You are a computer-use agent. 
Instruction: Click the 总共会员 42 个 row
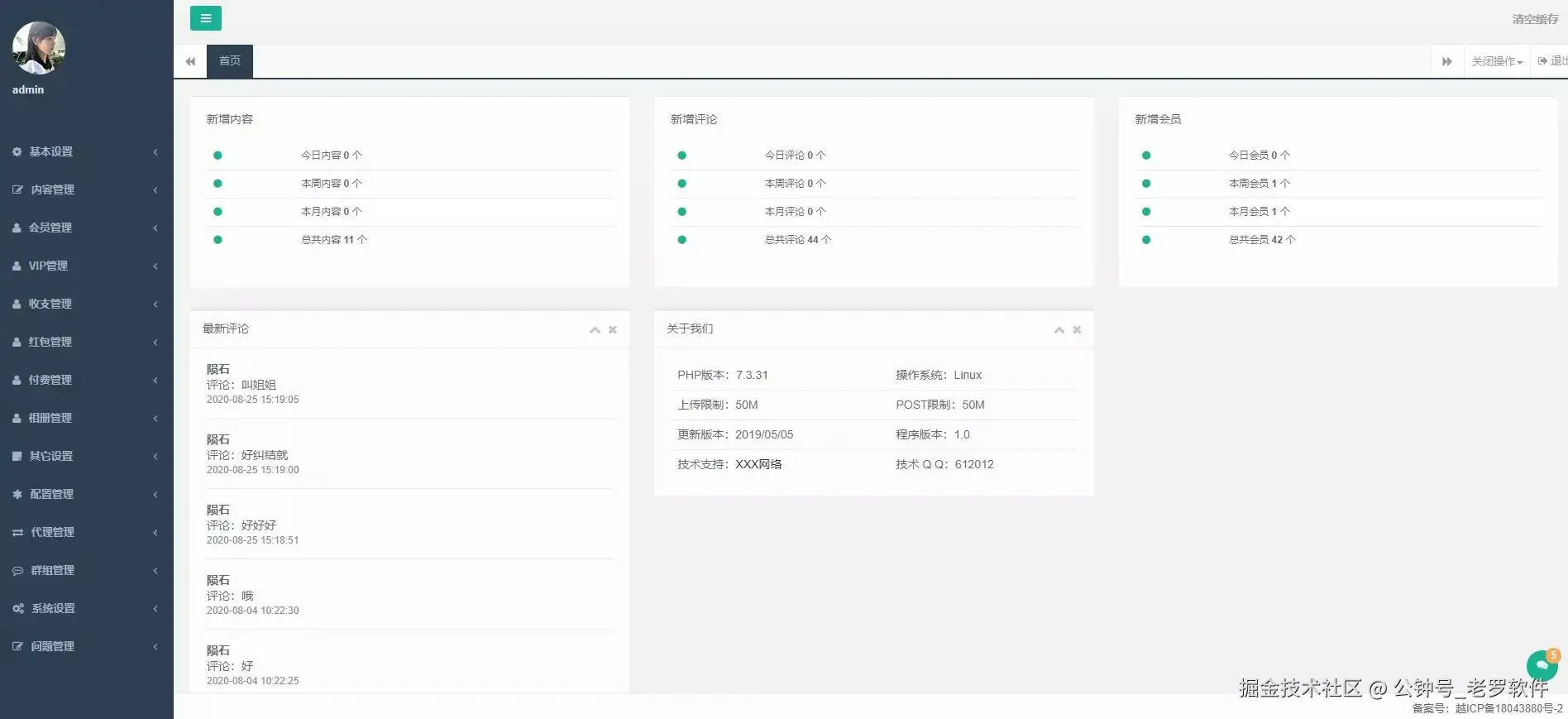[x=1338, y=240]
